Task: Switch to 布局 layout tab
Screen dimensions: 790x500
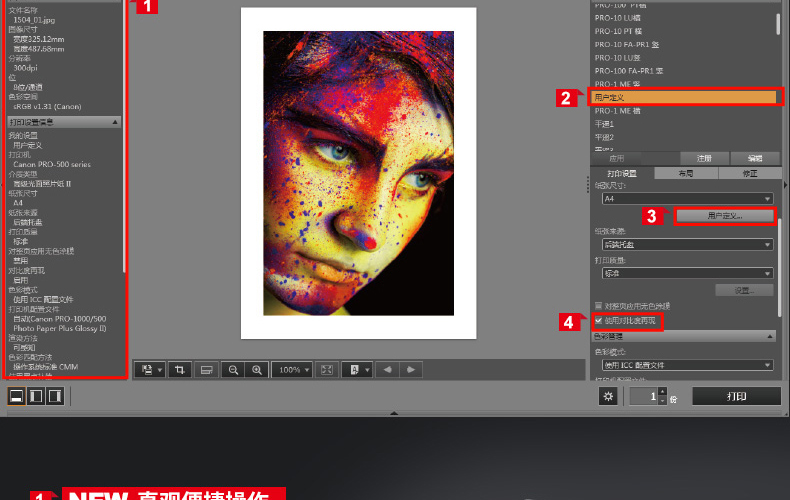Action: click(686, 173)
